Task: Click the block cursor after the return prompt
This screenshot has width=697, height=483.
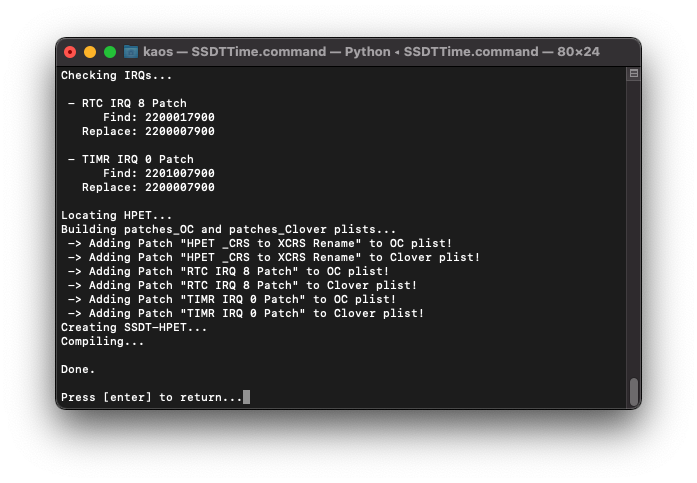Action: point(246,397)
